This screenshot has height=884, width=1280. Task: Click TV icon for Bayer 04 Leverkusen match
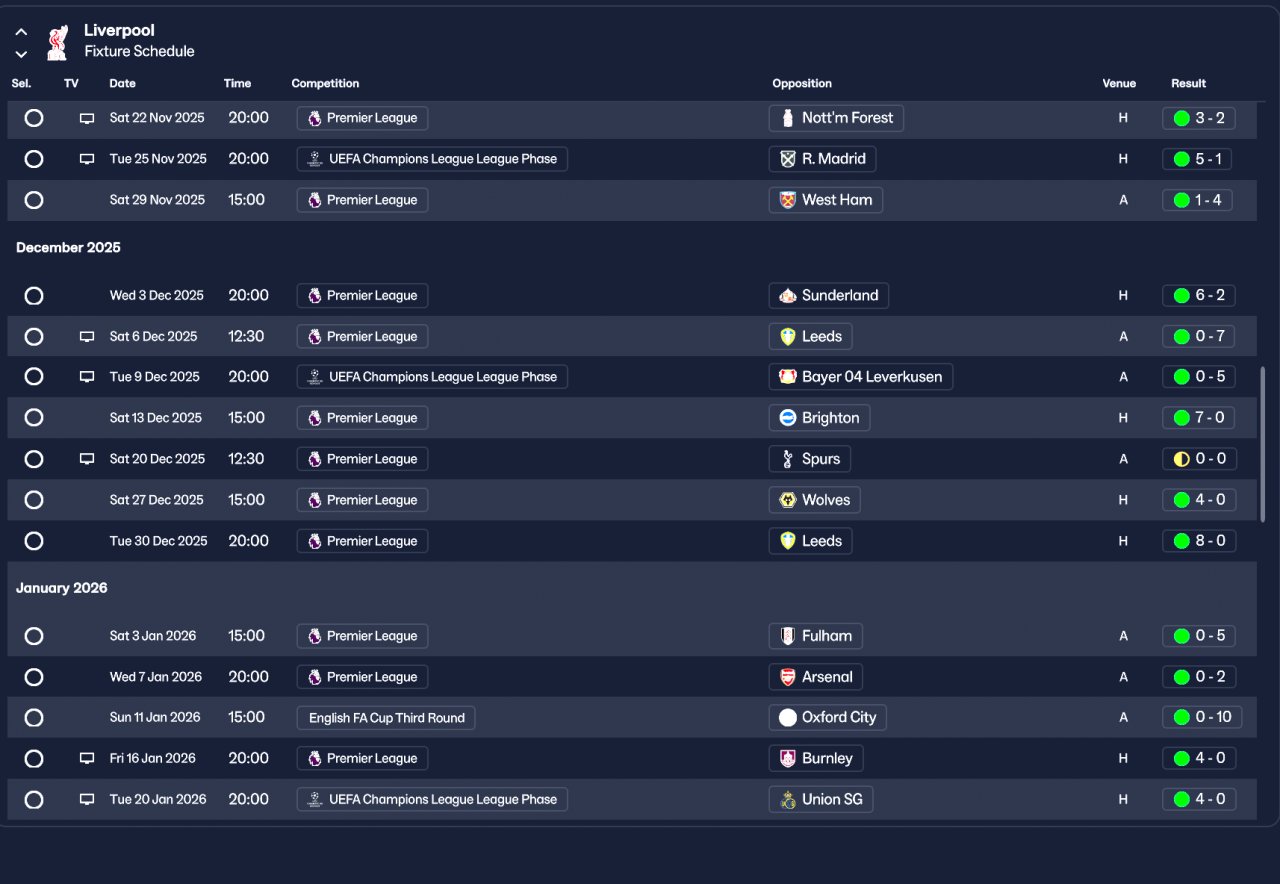point(87,377)
